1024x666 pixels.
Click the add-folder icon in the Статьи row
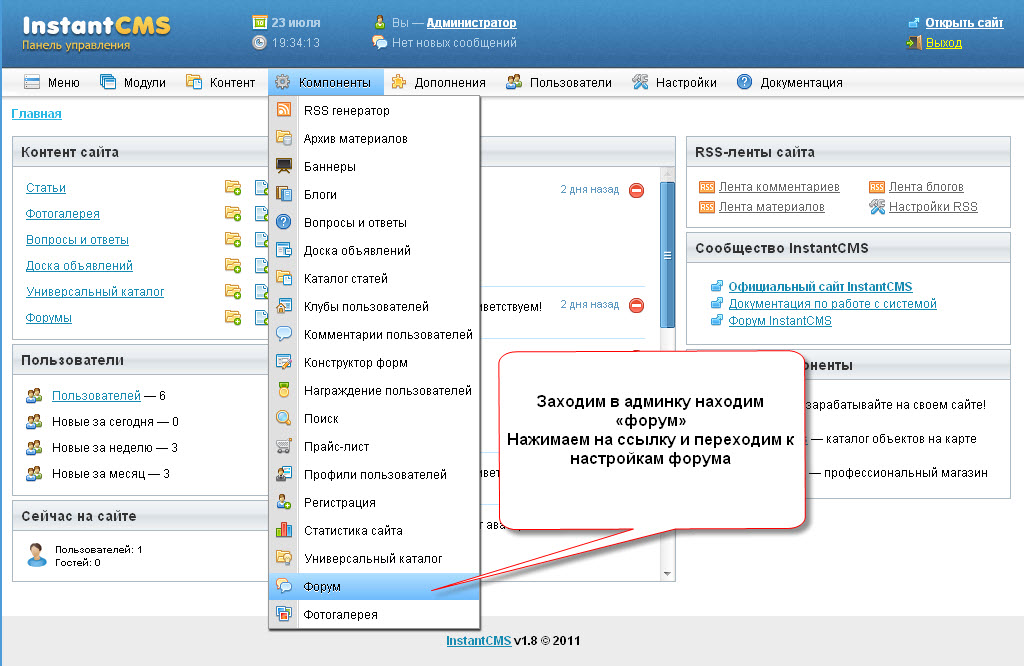pyautogui.click(x=233, y=188)
